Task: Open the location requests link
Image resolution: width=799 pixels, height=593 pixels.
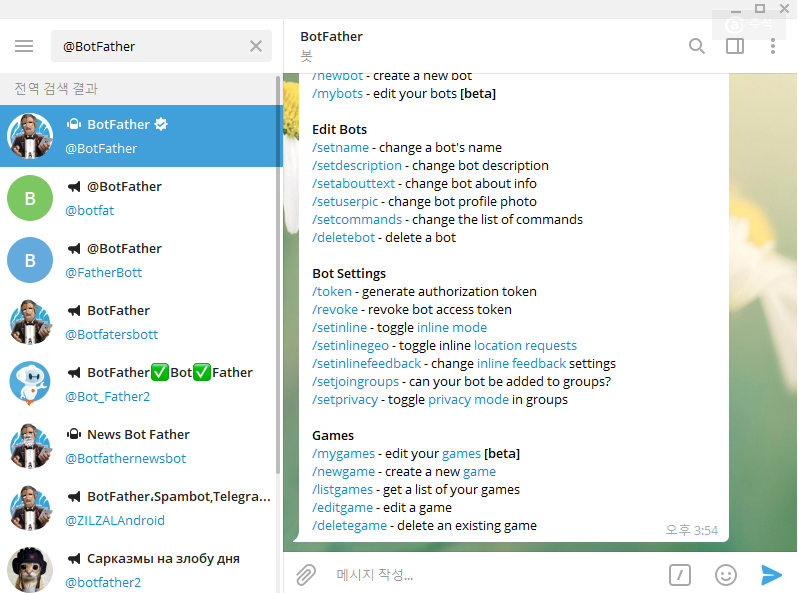Action: pyautogui.click(x=525, y=346)
